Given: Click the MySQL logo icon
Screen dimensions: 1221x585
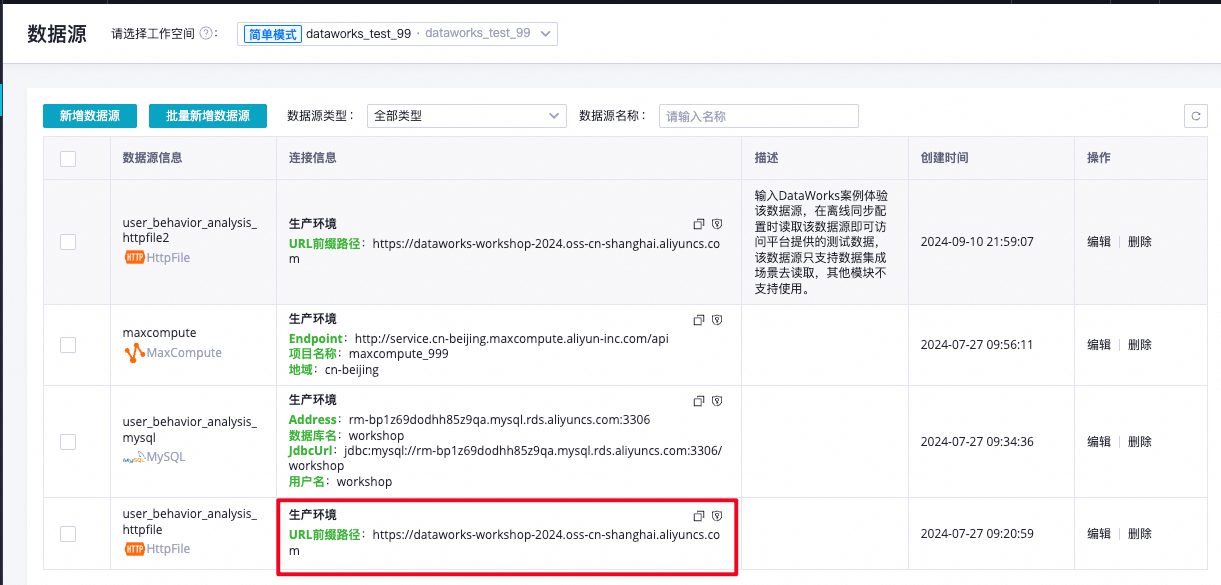Looking at the screenshot, I should coord(135,457).
